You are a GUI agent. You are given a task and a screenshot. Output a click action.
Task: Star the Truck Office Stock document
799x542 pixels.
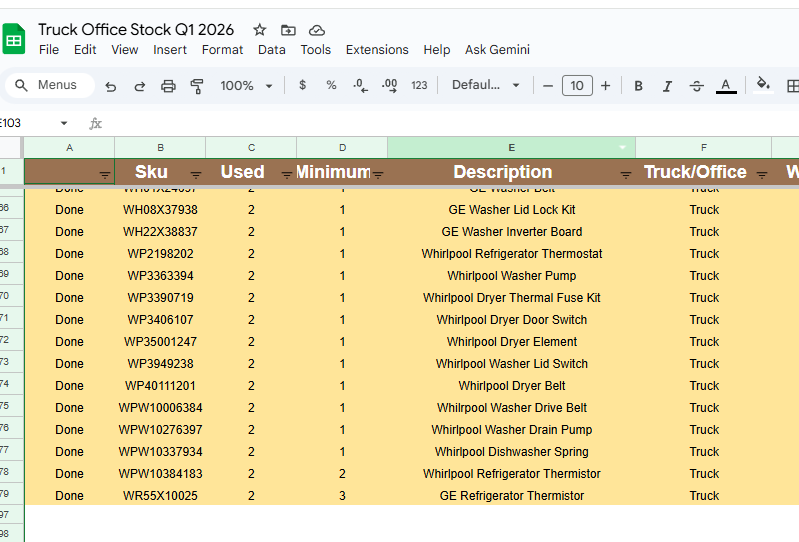coord(260,30)
